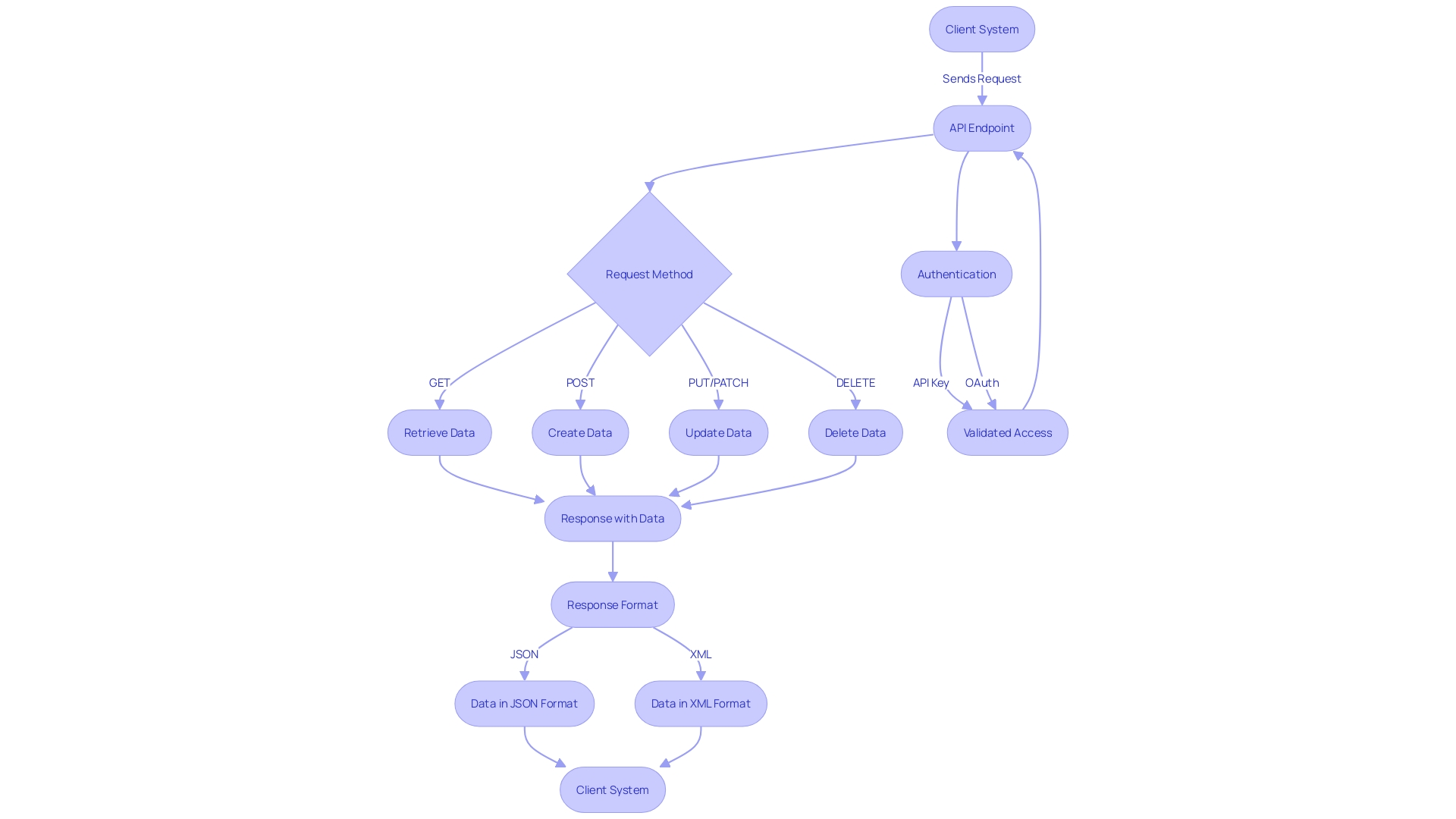Select the Delete Data node
This screenshot has height=819, width=1456.
[855, 432]
